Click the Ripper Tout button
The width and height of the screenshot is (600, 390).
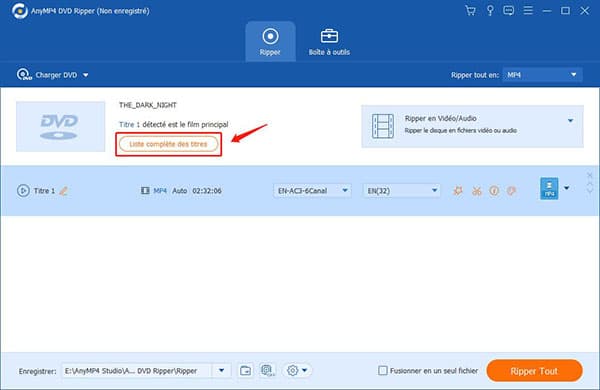[x=534, y=370]
